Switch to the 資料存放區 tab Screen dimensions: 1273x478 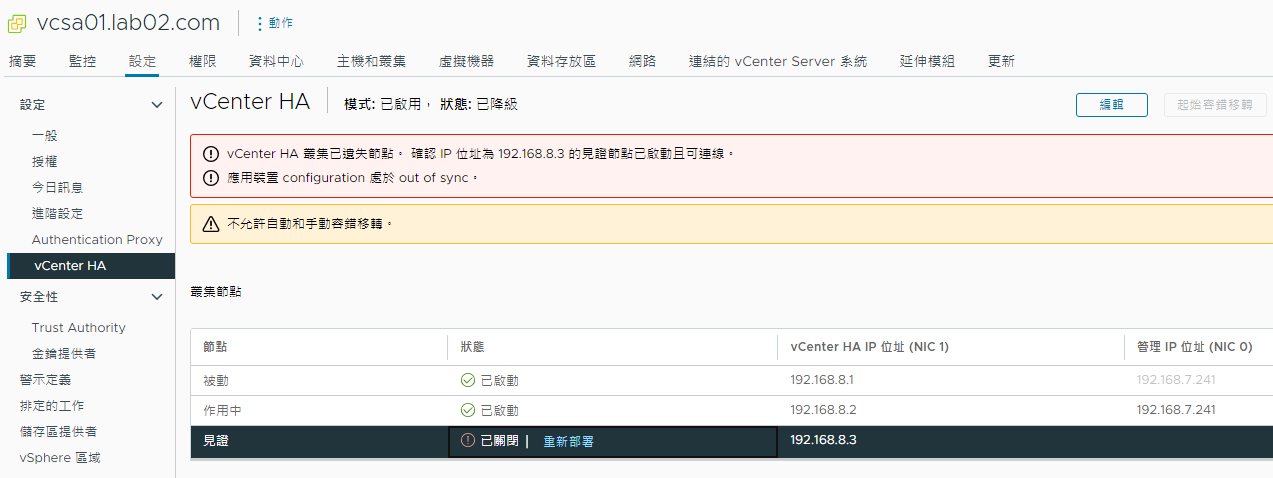click(561, 61)
